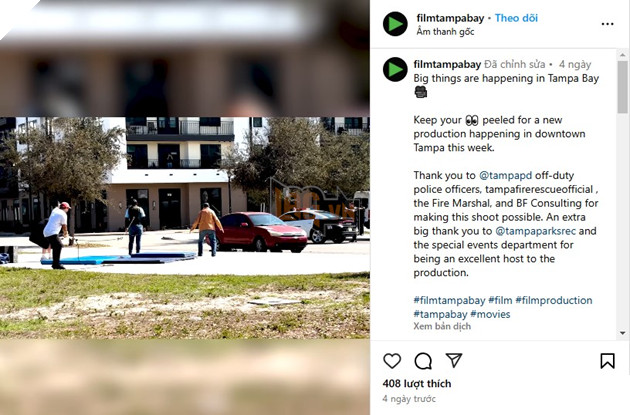
Task: Open comments with the speech bubble icon
Action: point(423,361)
